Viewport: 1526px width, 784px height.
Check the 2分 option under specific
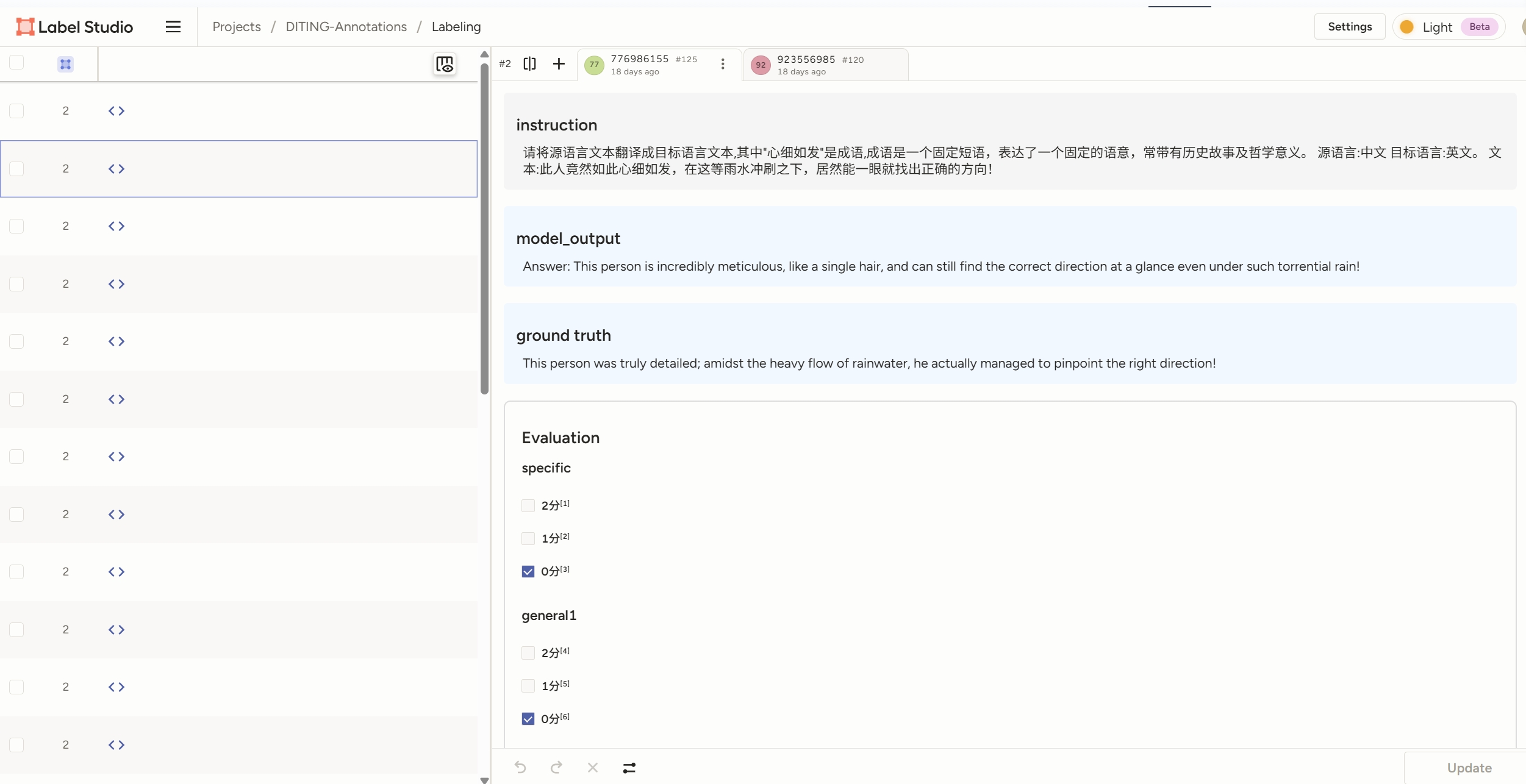pos(528,505)
